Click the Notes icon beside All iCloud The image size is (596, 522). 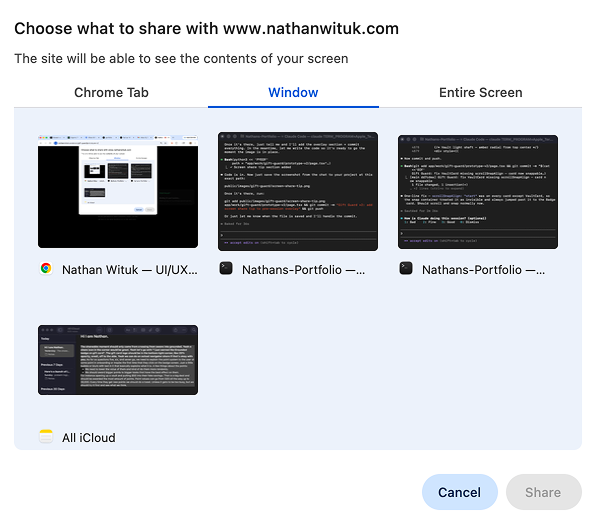tap(46, 436)
